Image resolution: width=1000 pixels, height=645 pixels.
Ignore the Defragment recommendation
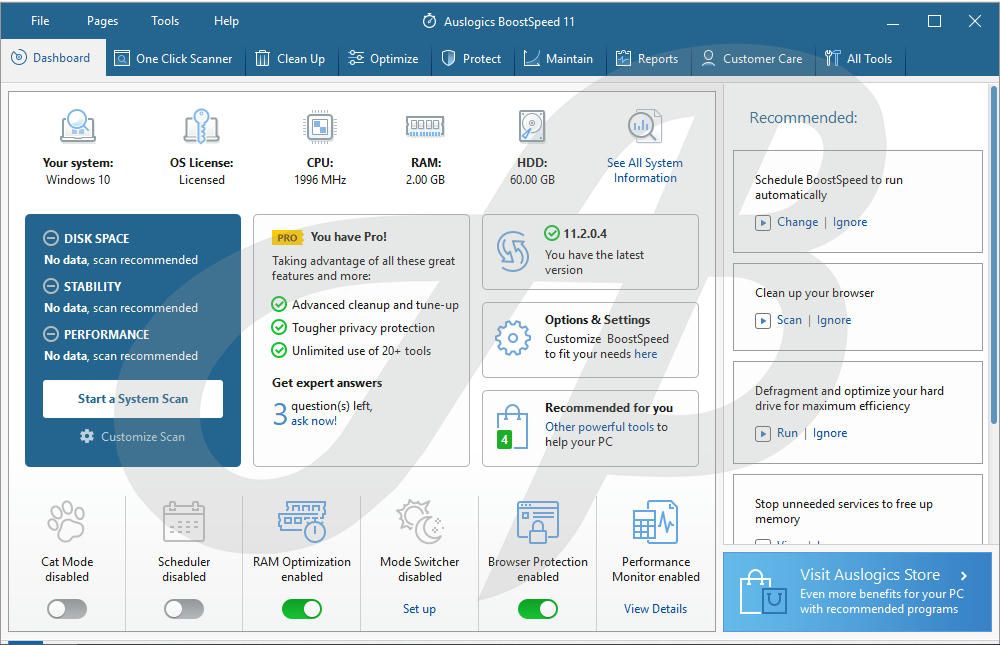pyautogui.click(x=830, y=433)
